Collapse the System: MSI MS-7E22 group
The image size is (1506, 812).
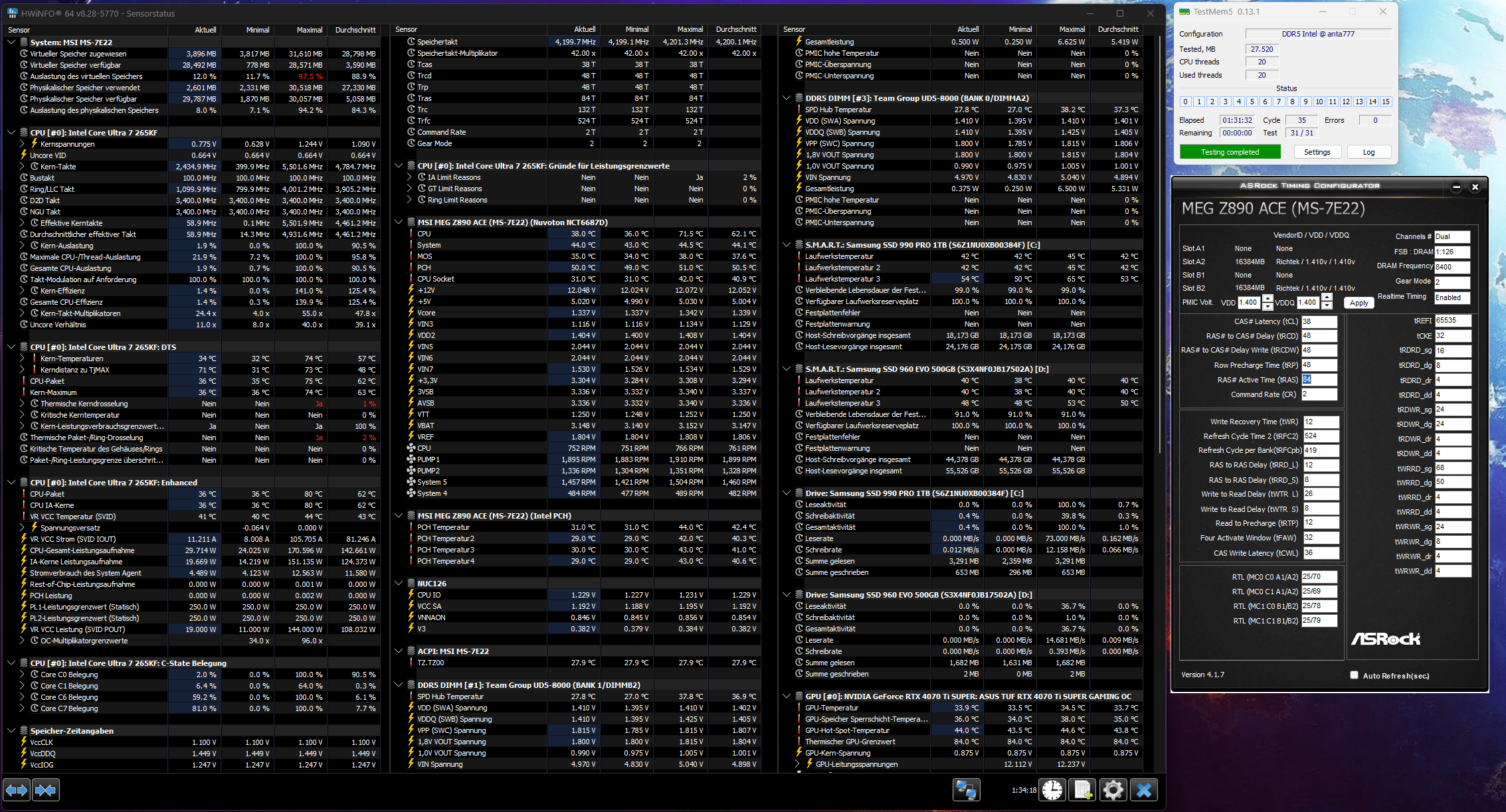pyautogui.click(x=11, y=42)
